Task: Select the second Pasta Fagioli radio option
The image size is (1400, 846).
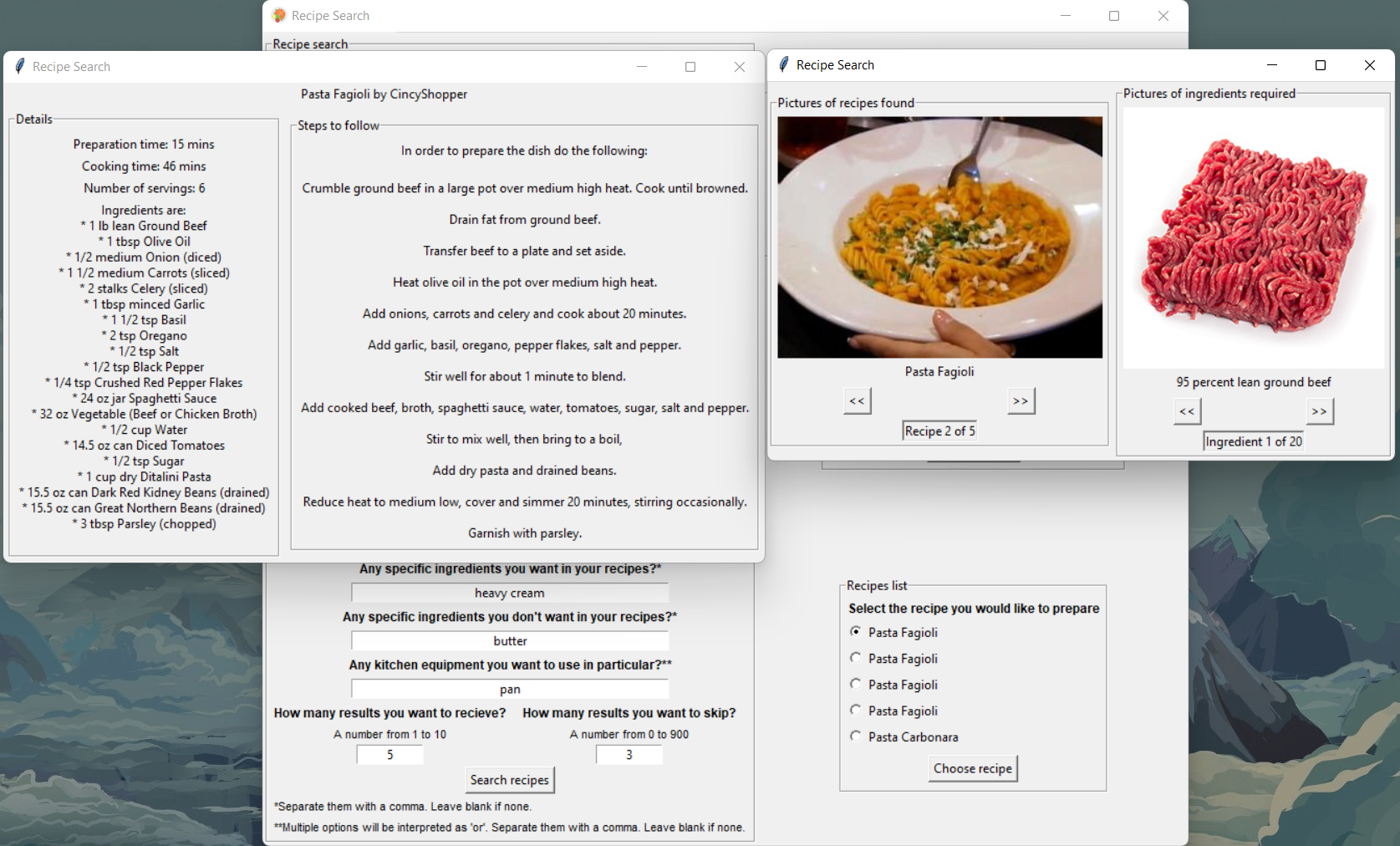Action: click(855, 658)
